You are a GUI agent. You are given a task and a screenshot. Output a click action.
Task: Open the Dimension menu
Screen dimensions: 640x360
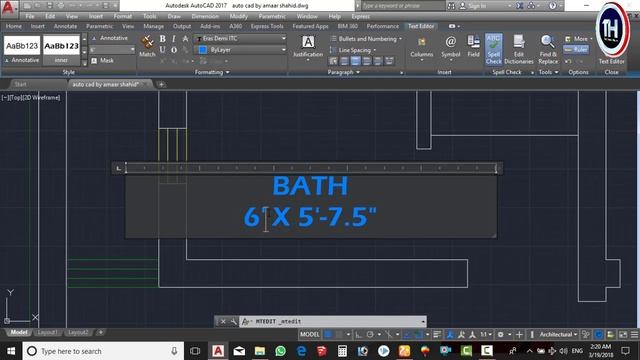coord(205,16)
